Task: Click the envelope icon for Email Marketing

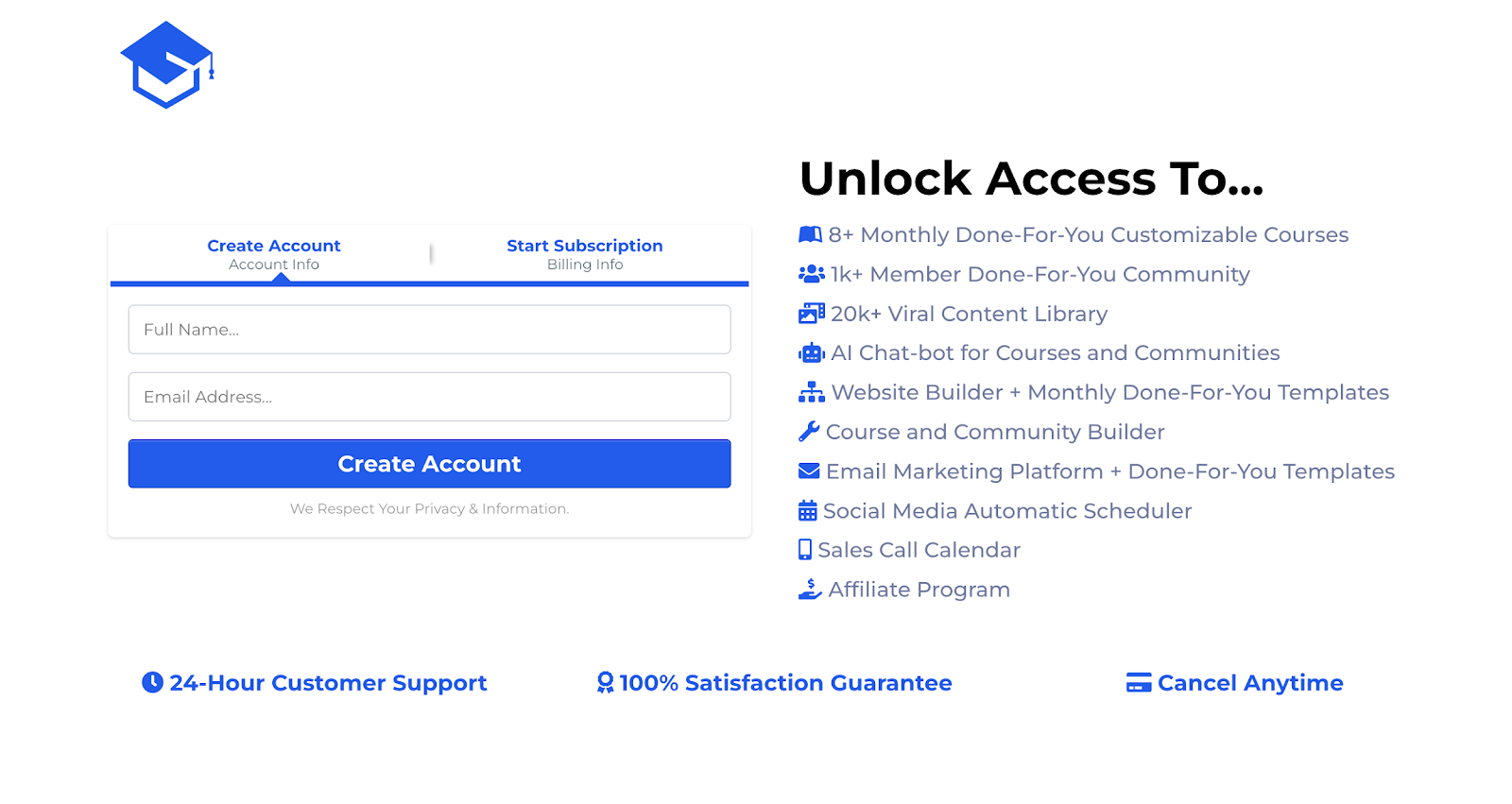Action: tap(808, 470)
